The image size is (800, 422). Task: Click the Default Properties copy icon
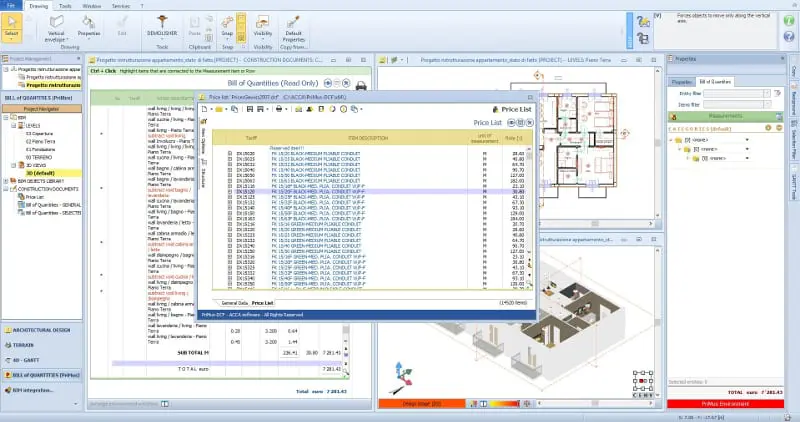point(293,24)
